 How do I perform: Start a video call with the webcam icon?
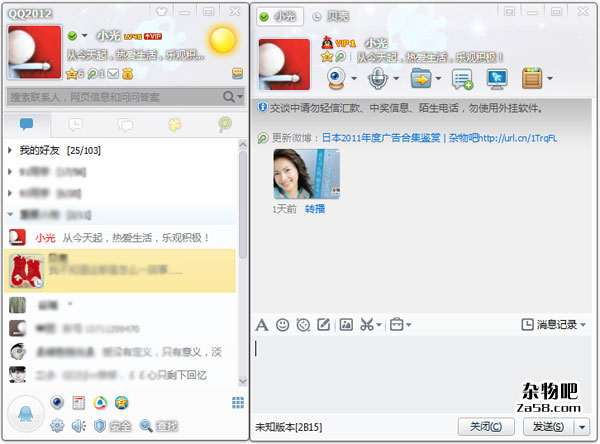click(337, 78)
